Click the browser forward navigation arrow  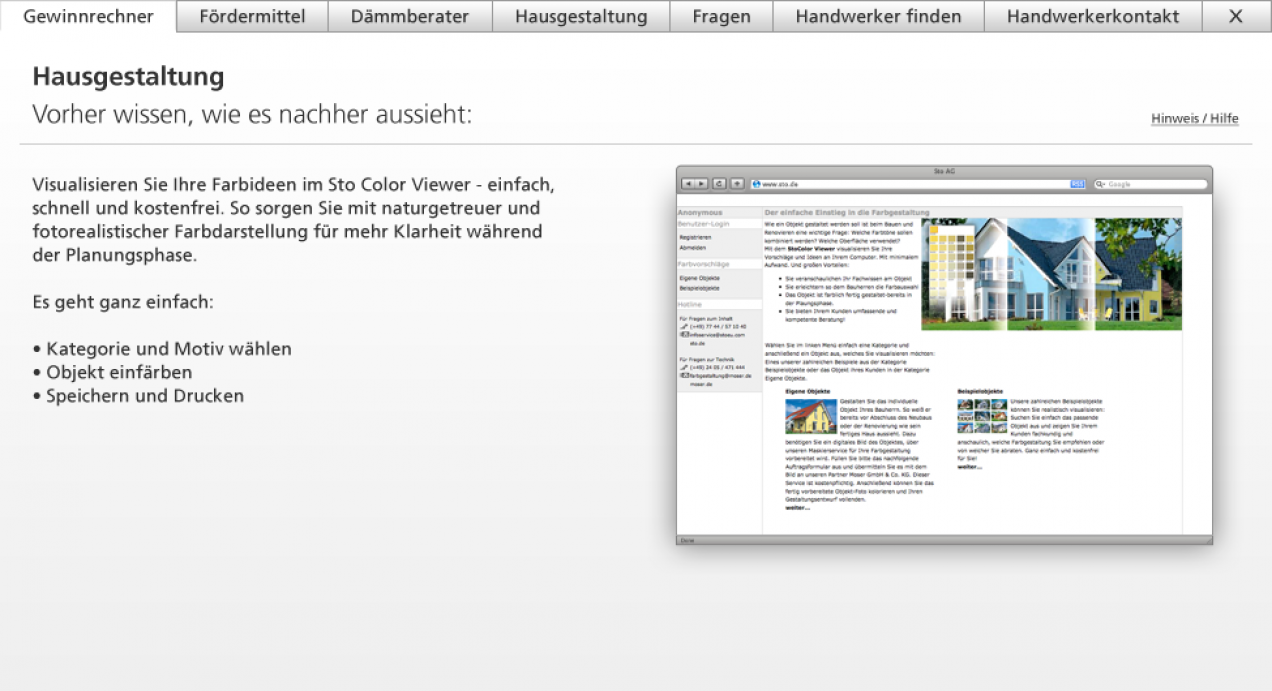[701, 184]
